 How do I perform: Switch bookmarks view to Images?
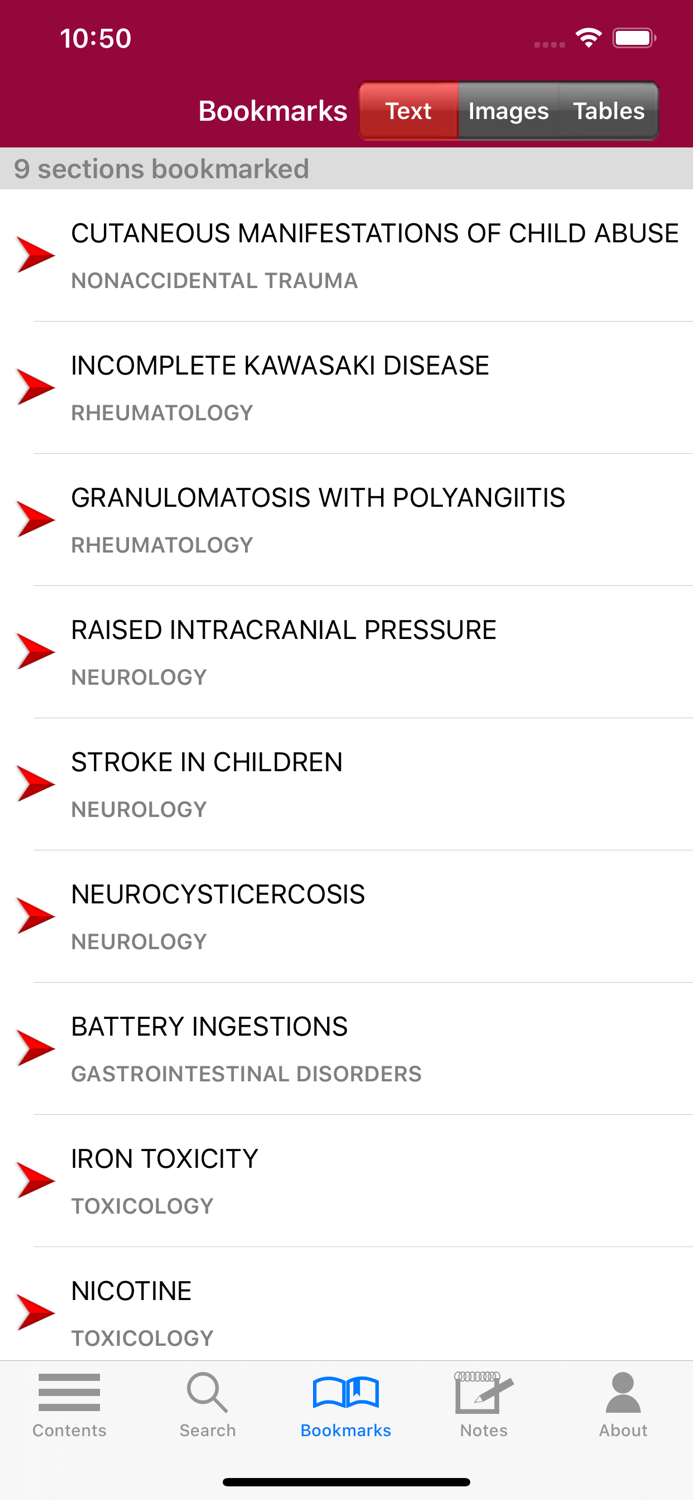[508, 111]
